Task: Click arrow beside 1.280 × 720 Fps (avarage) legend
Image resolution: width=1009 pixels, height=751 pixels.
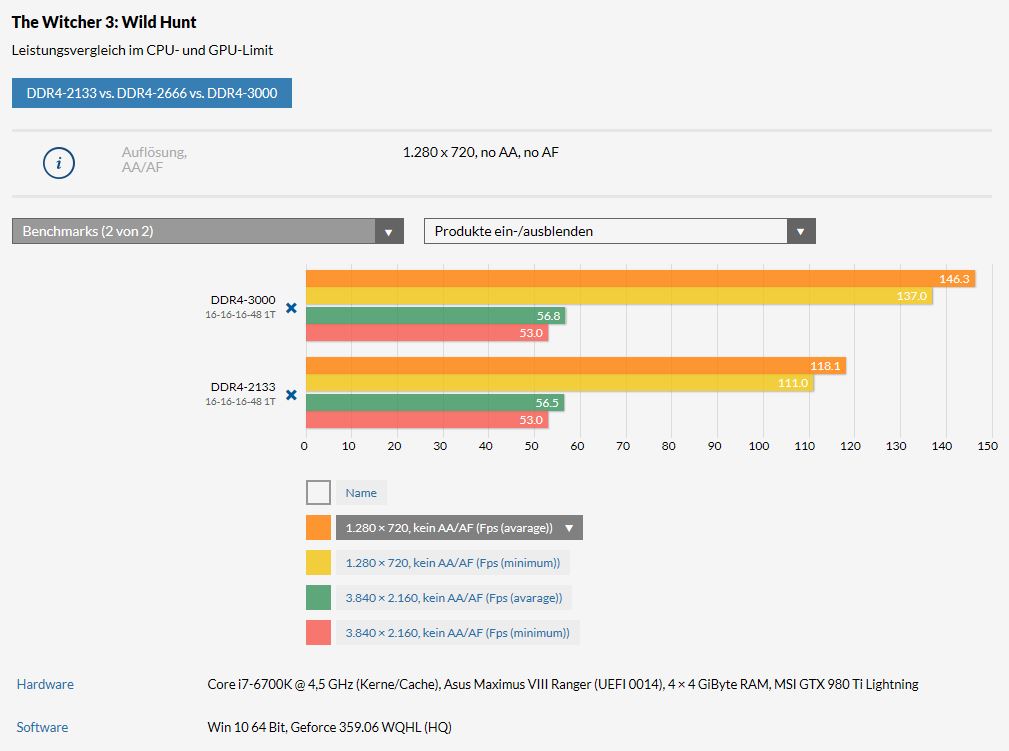Action: click(569, 528)
